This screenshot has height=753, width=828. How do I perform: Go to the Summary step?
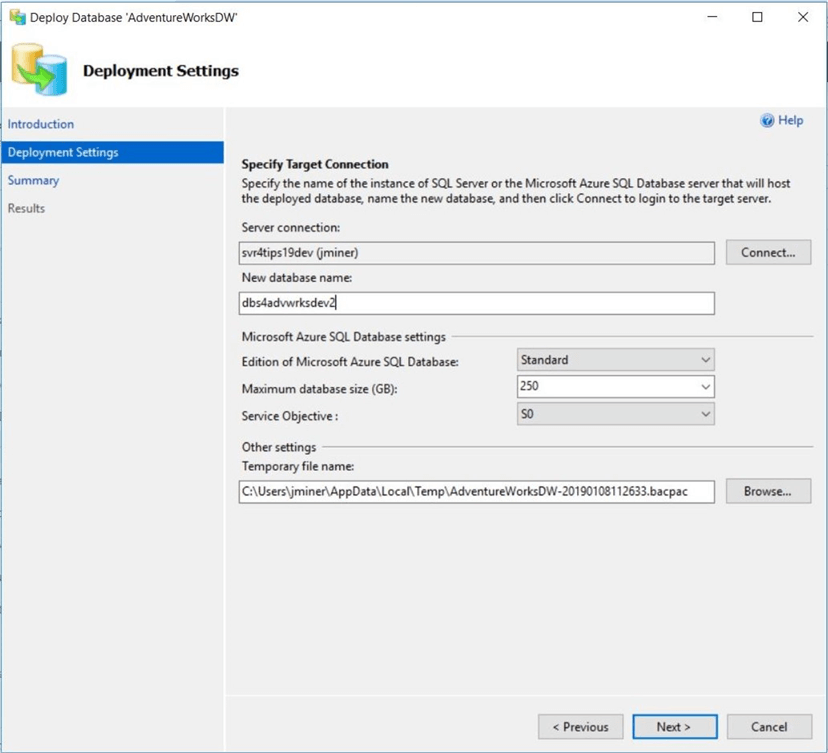point(34,180)
